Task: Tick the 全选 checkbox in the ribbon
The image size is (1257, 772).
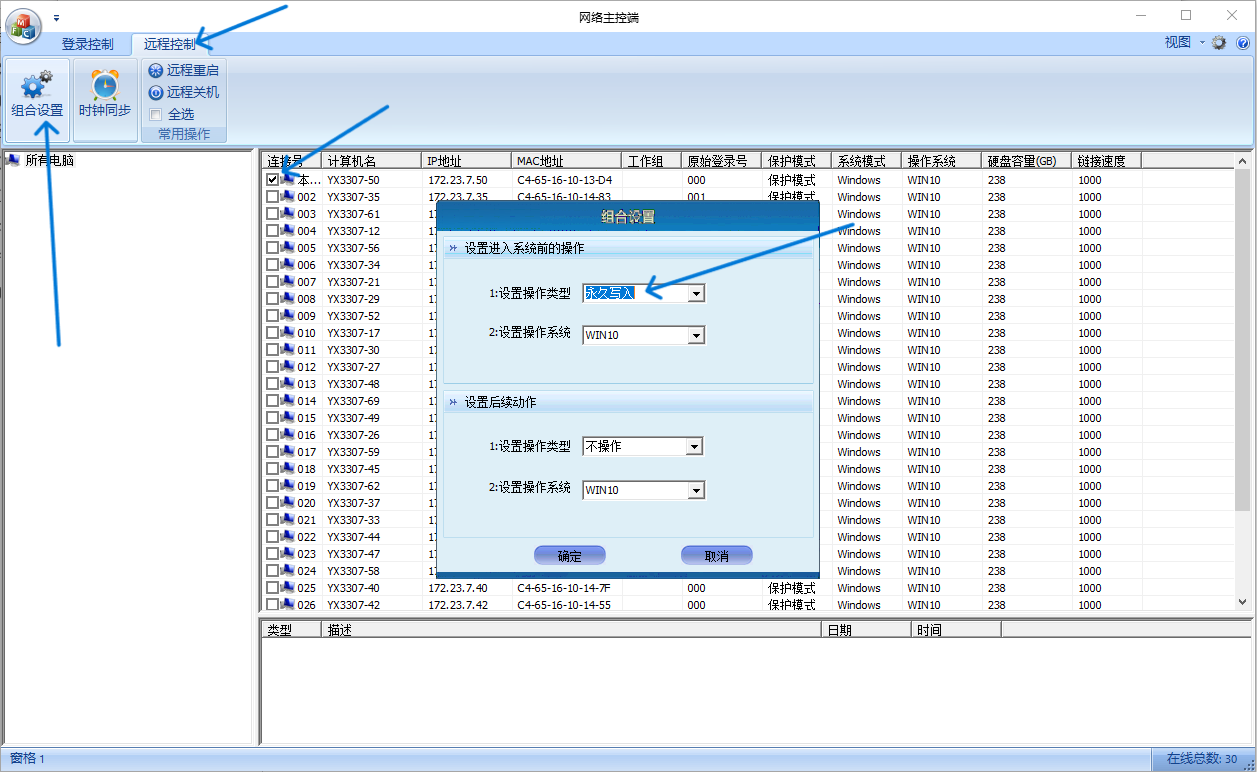Action: tap(156, 115)
